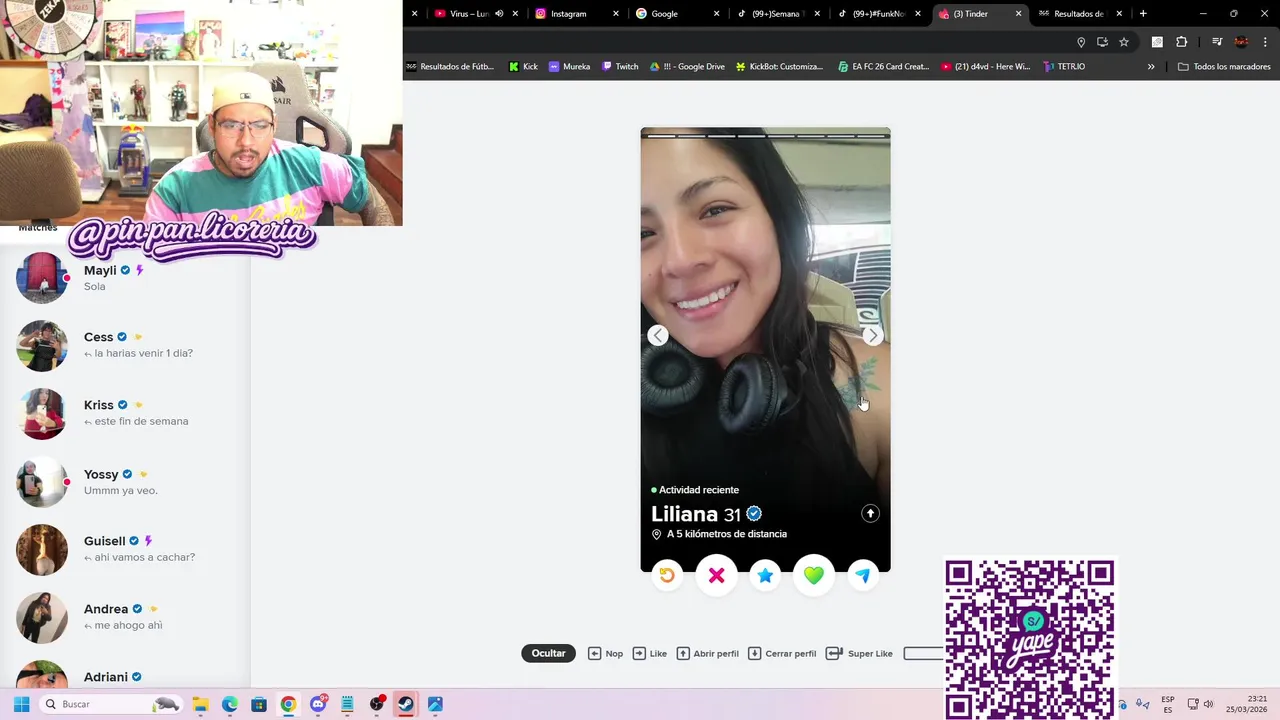This screenshot has height=720, width=1280.
Task: Like Liliana with the green heart button
Action: point(814,575)
